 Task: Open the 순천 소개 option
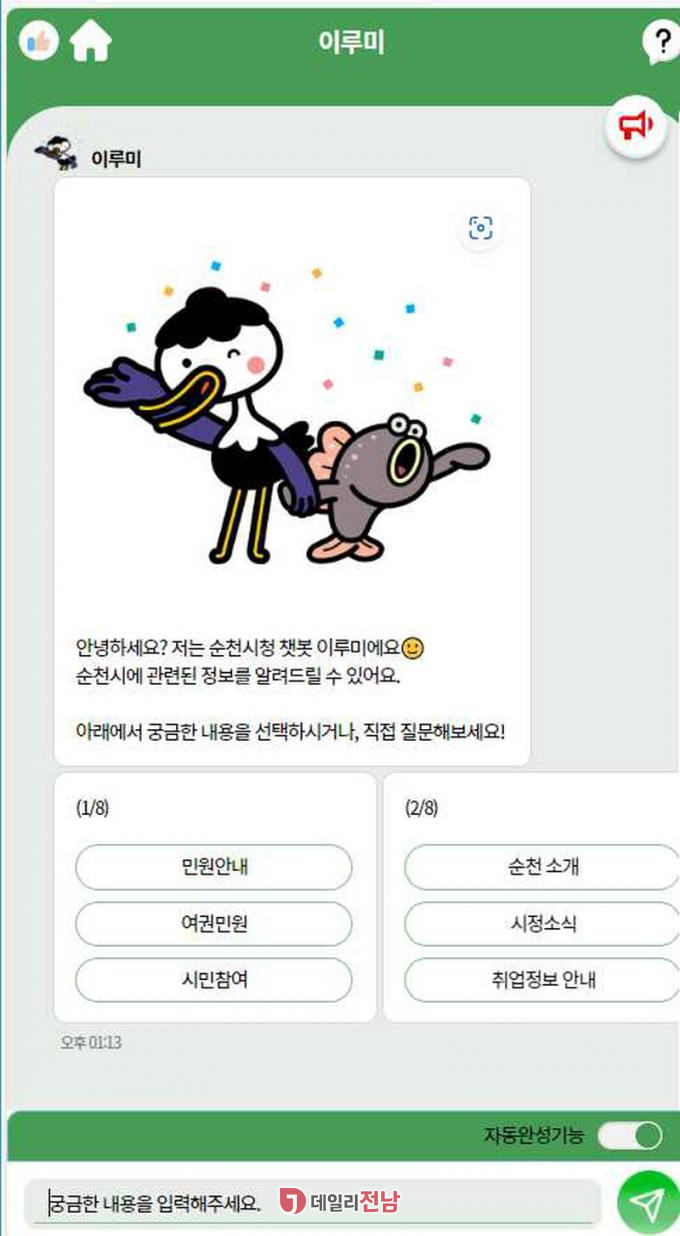click(x=542, y=867)
